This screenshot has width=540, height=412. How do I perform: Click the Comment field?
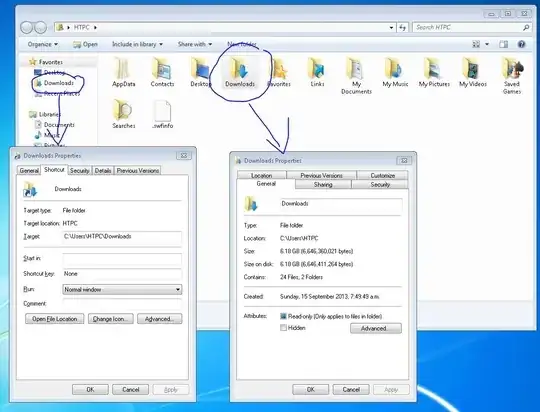(122, 304)
